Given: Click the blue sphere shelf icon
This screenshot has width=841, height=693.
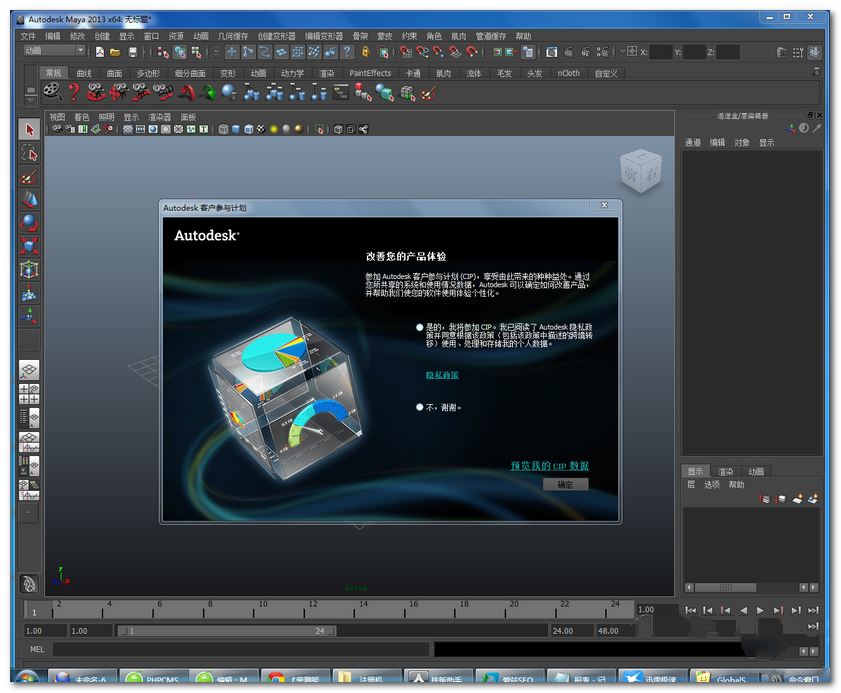Looking at the screenshot, I should tap(229, 92).
